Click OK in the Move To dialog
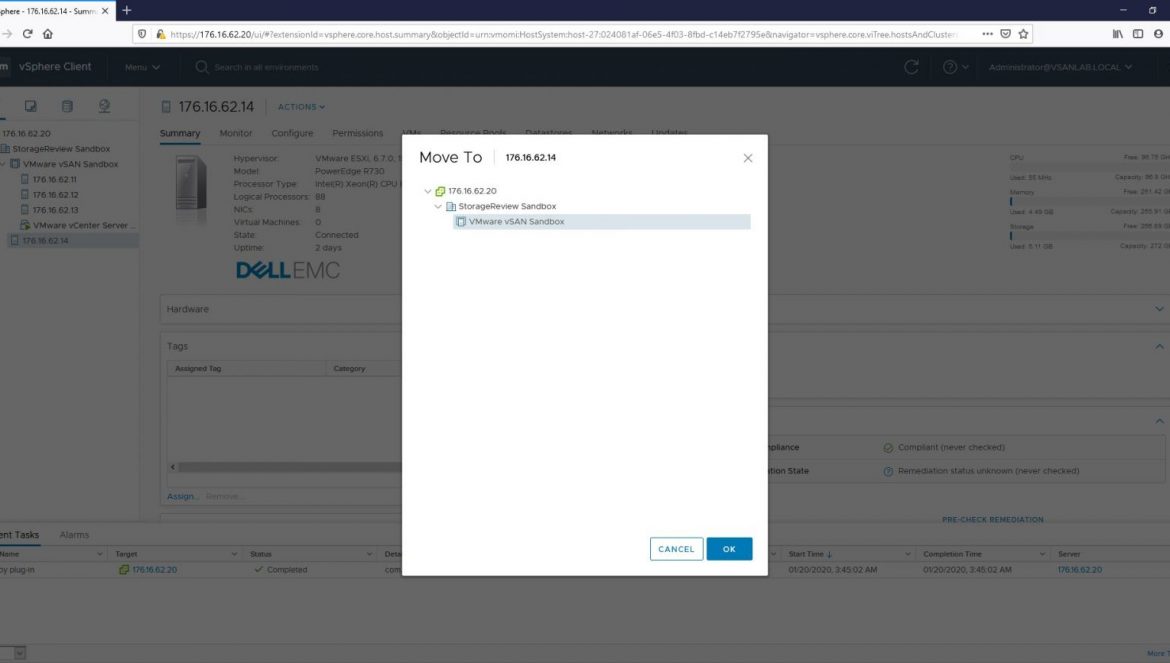The height and width of the screenshot is (663, 1170). (x=729, y=549)
